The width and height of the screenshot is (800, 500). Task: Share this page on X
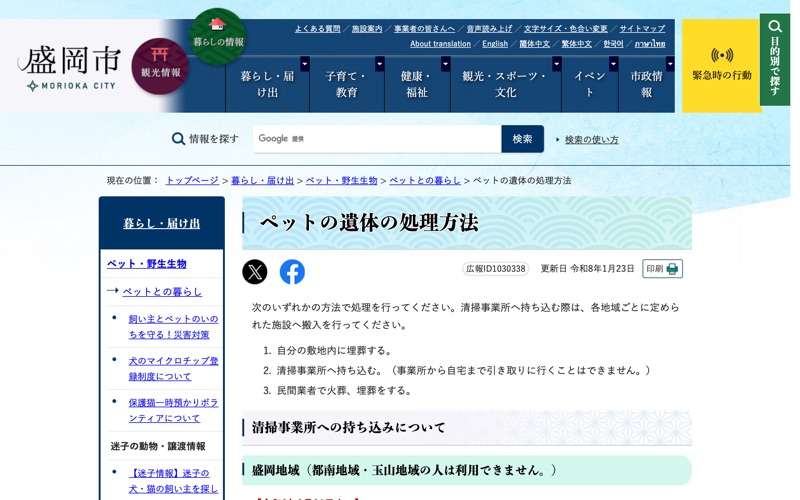pos(255,271)
